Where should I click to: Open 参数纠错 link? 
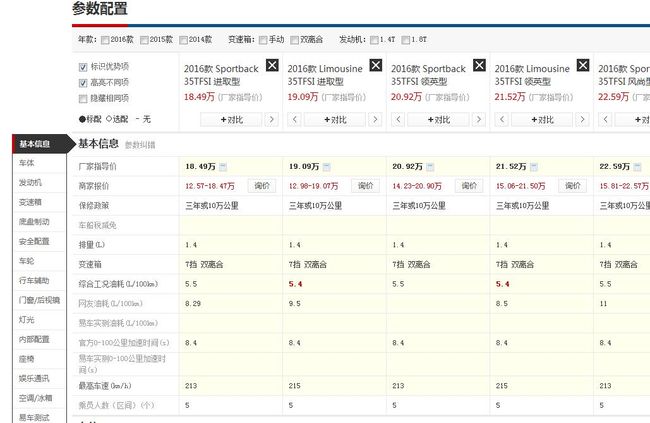click(140, 145)
